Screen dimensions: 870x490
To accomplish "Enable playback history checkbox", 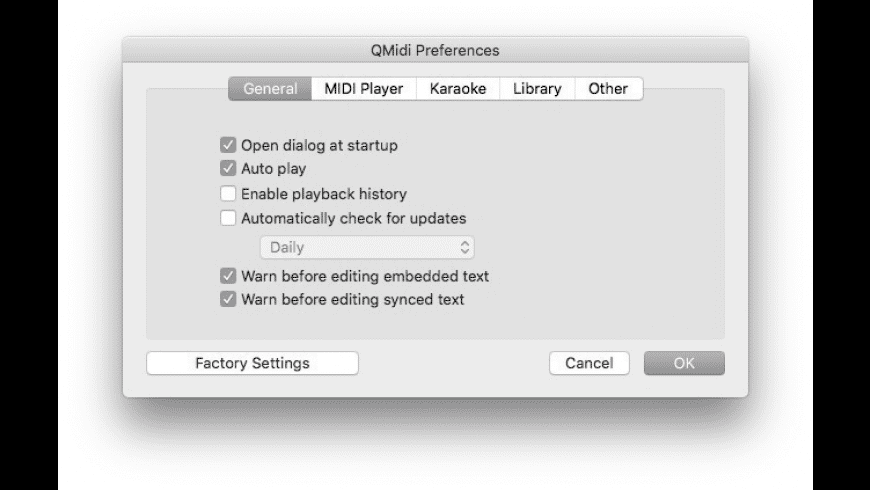I will point(228,194).
